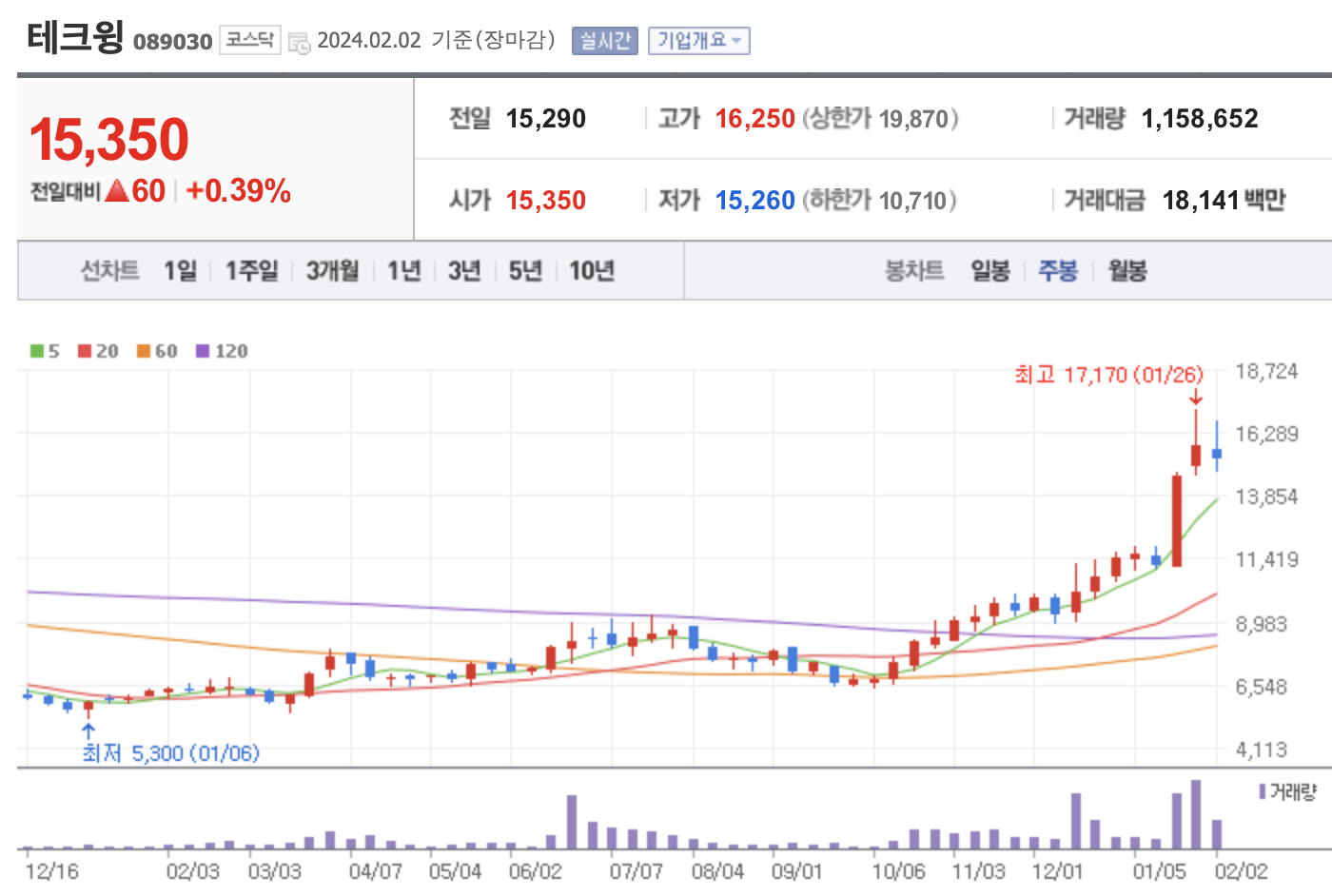This screenshot has height=896, width=1332.
Task: Click the 02/02 date axis label
Action: (1242, 871)
